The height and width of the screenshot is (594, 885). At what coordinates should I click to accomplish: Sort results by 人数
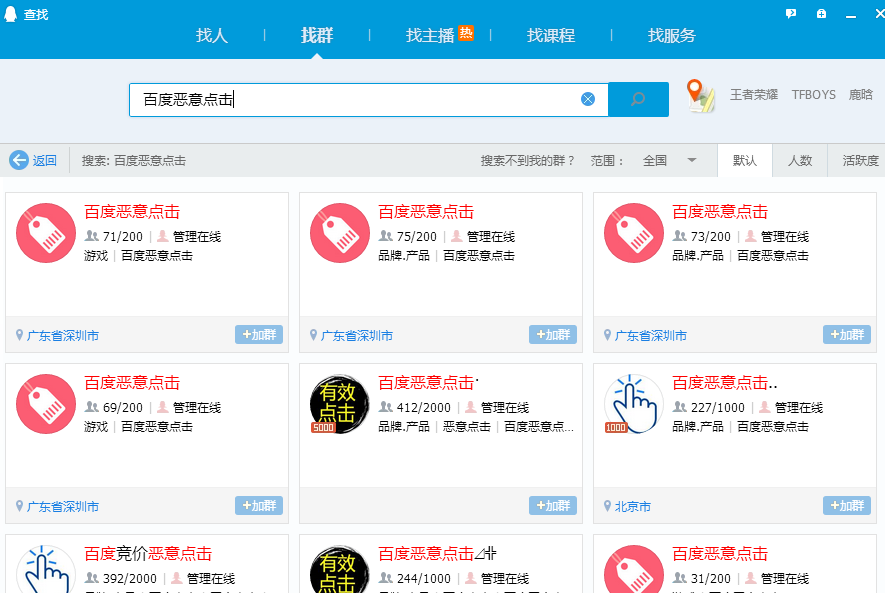click(800, 161)
